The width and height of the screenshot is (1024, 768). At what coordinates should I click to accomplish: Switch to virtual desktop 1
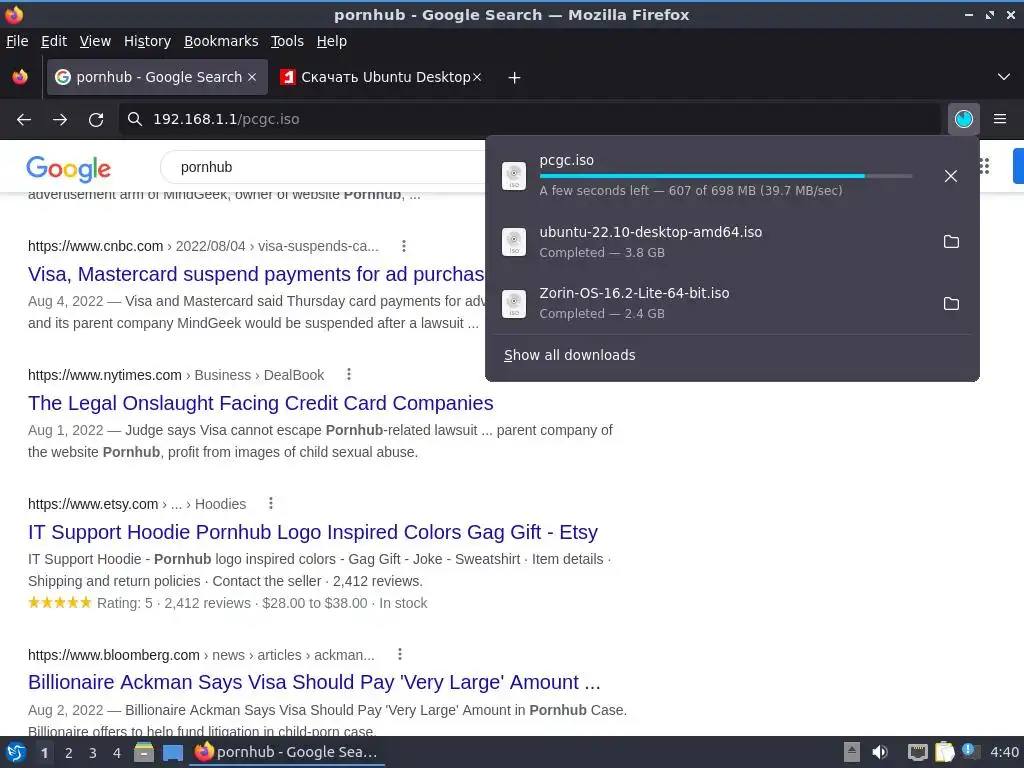pos(44,753)
